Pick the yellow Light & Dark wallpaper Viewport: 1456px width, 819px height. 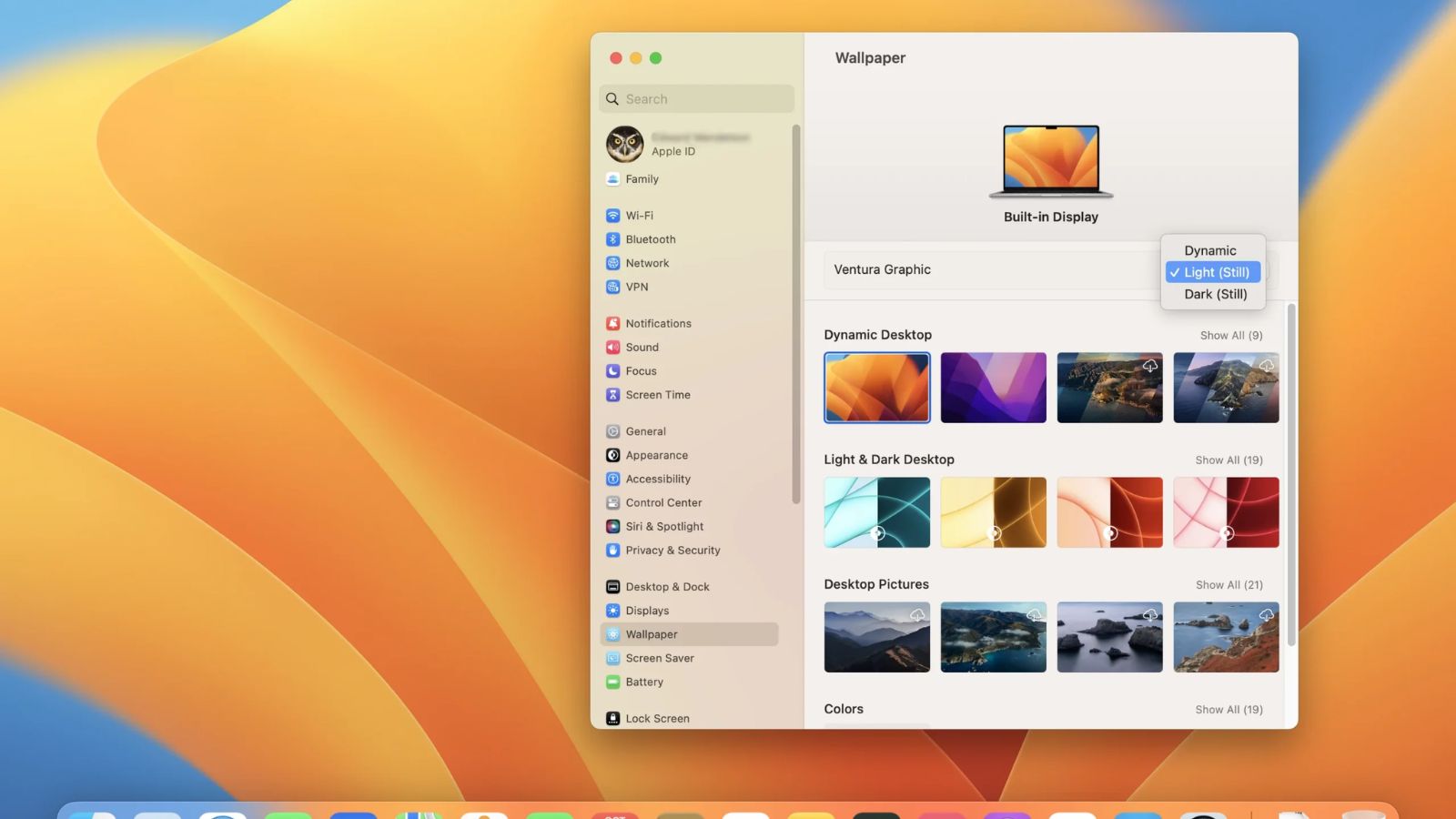pos(994,512)
